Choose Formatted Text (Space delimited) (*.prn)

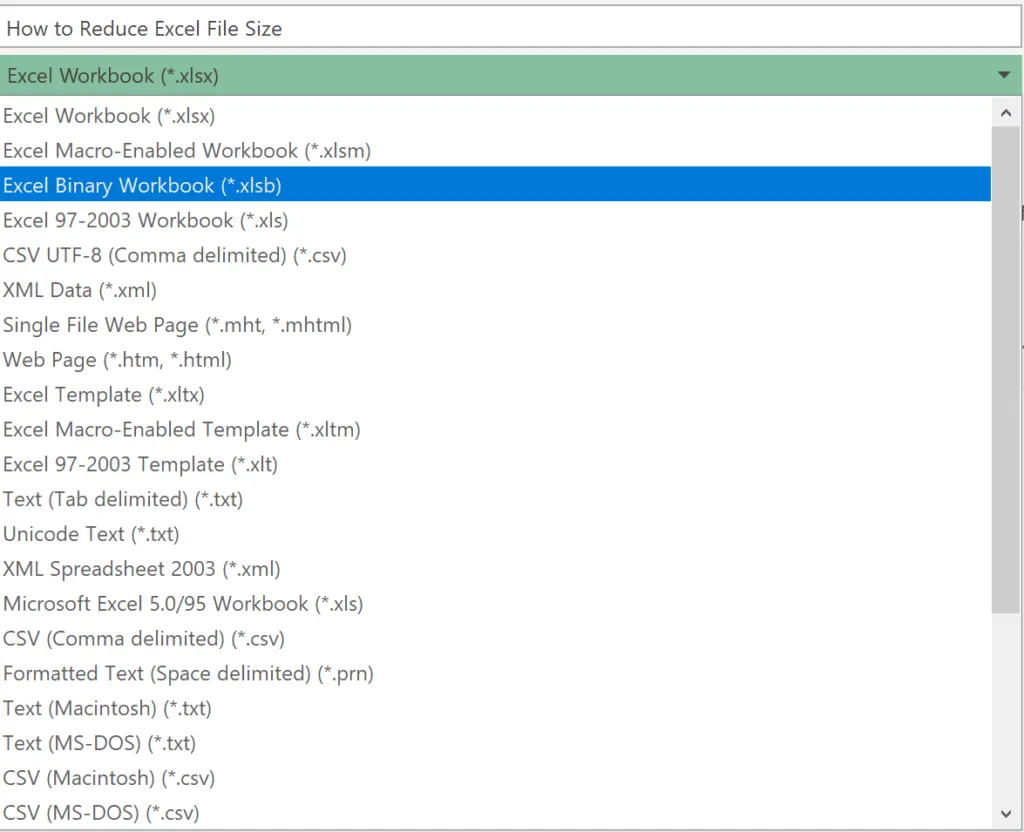click(x=496, y=673)
